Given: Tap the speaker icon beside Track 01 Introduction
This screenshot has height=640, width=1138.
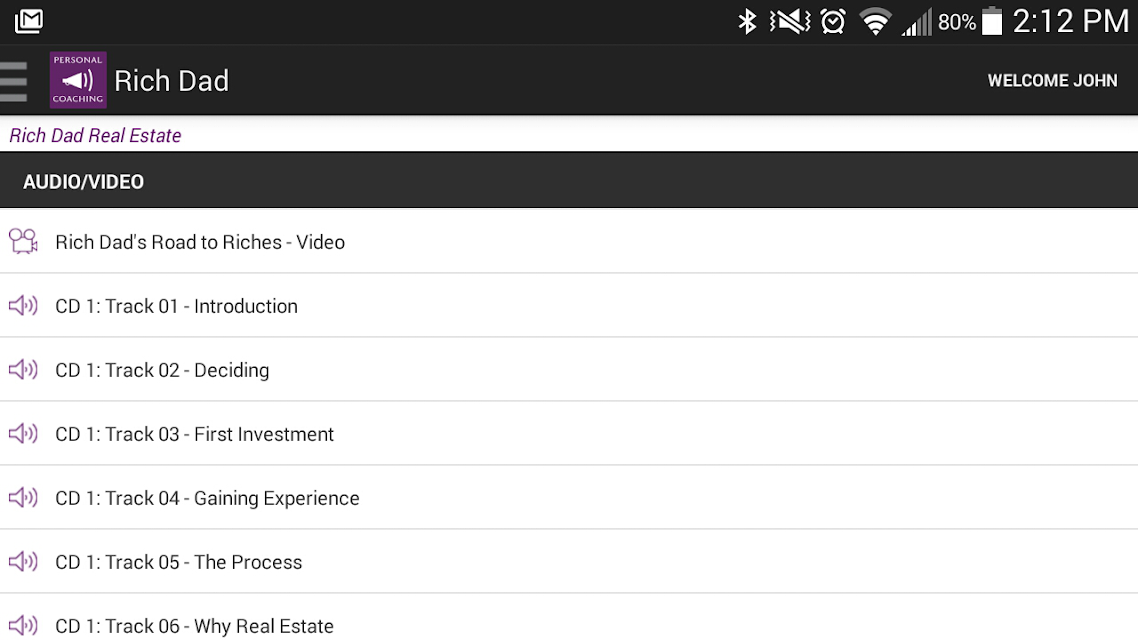Looking at the screenshot, I should [x=23, y=305].
